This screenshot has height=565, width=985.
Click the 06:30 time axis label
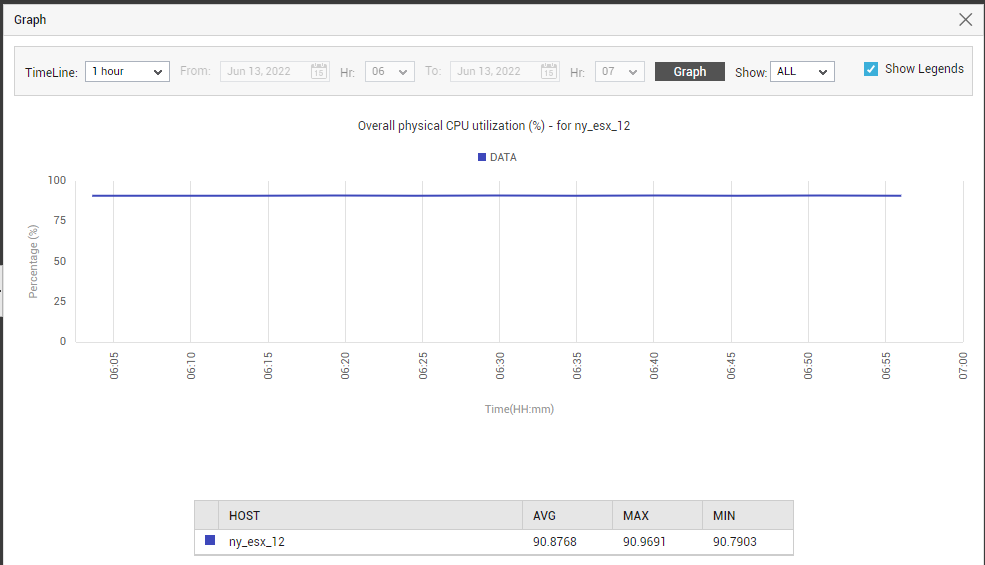coord(500,366)
